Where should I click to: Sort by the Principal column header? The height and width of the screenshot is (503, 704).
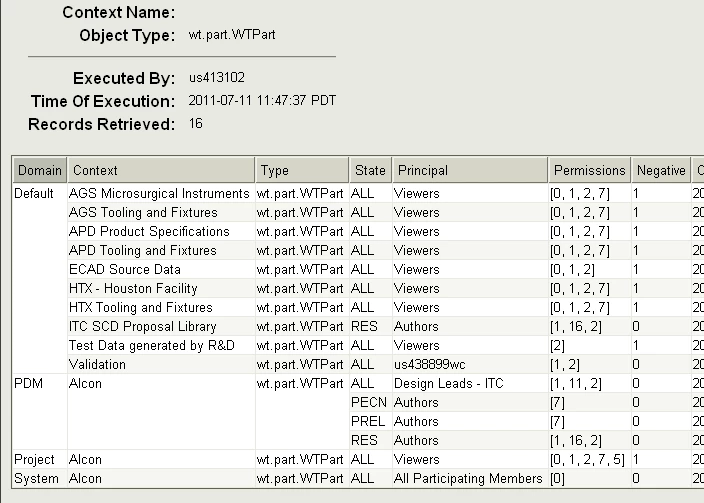(x=468, y=170)
